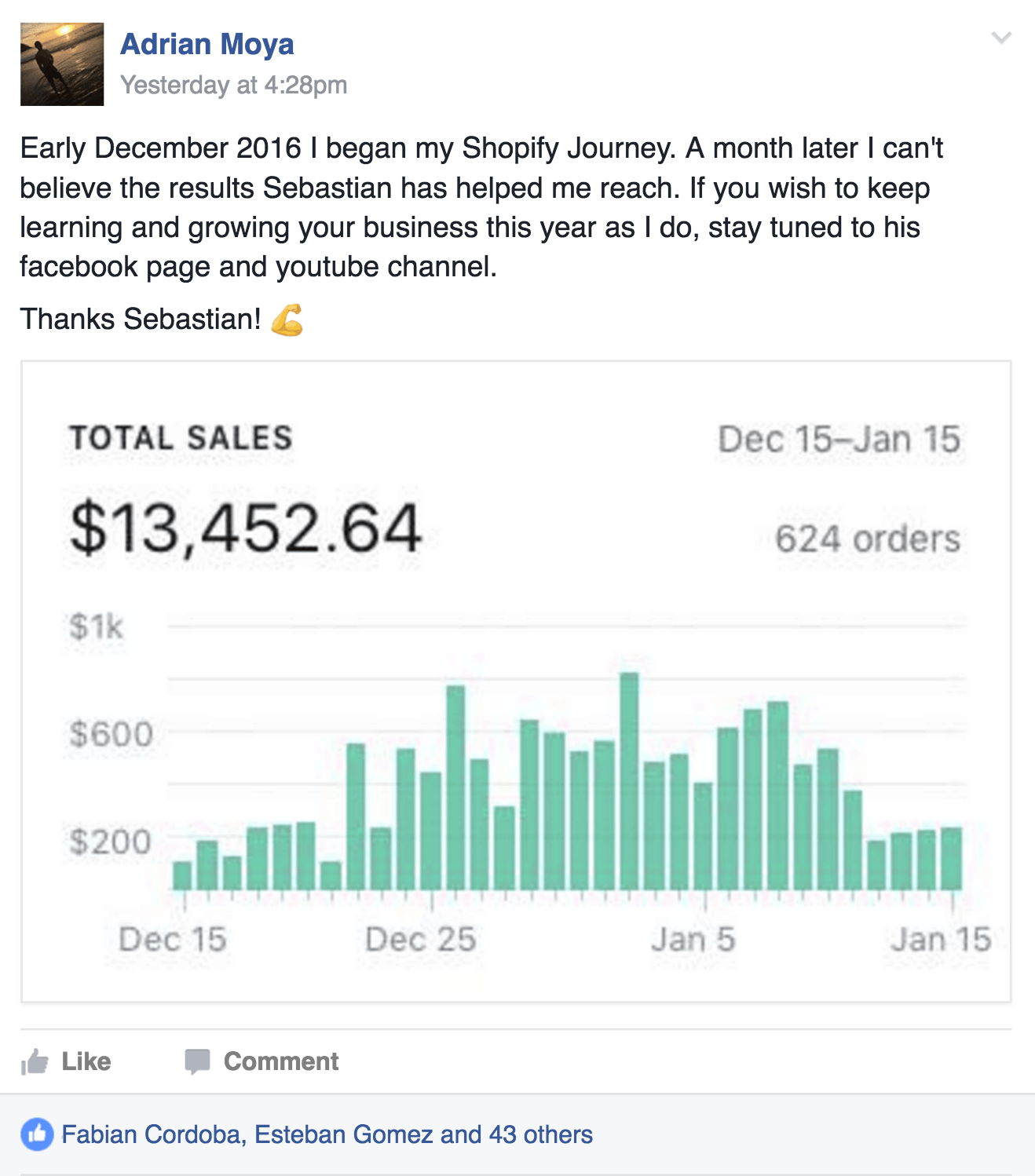Click the blue like reaction icon
Screen dimensions: 1035x1176
(37, 1134)
